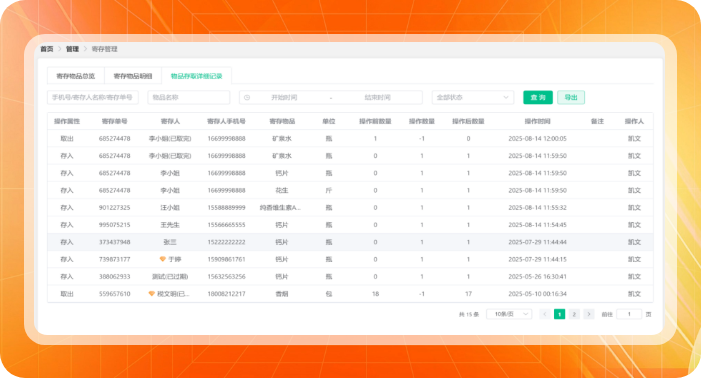This screenshot has width=701, height=378.
Task: Open the 全部状态 status dropdown
Action: point(473,97)
